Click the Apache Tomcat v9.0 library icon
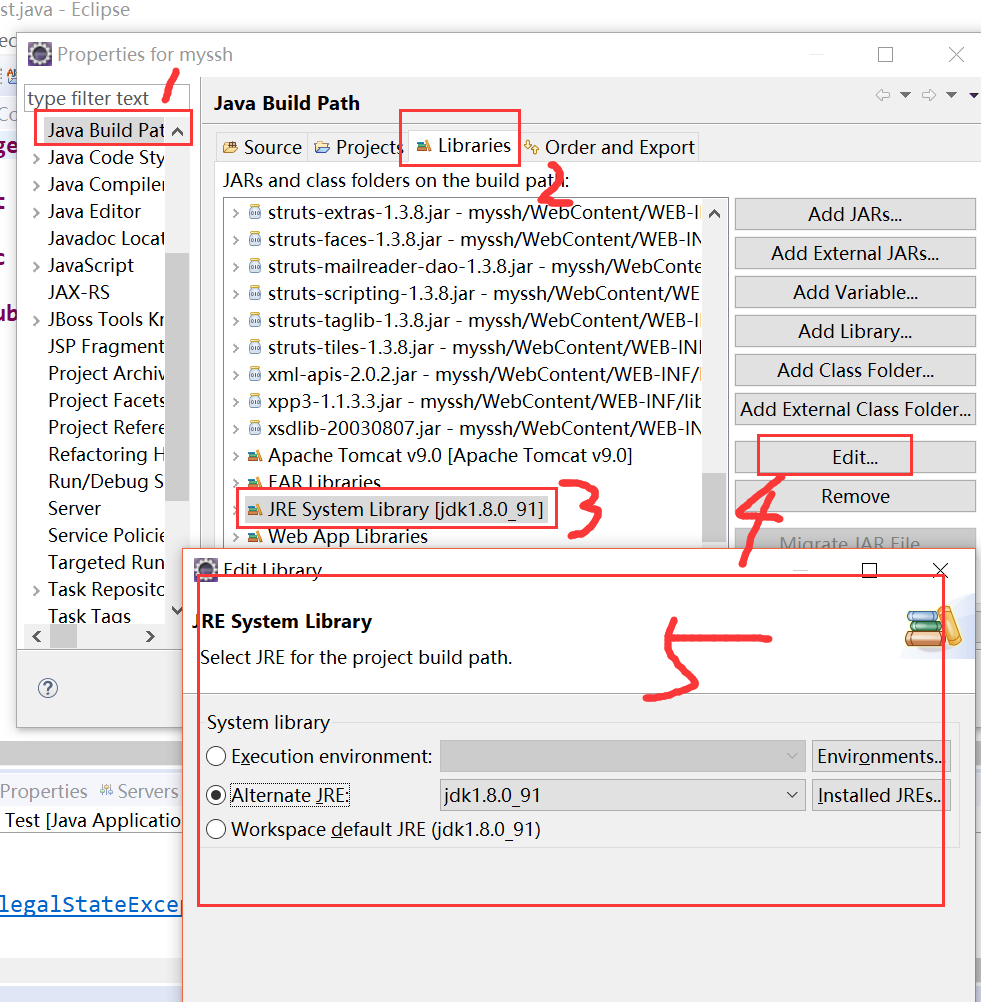This screenshot has height=1002, width=981. click(255, 456)
